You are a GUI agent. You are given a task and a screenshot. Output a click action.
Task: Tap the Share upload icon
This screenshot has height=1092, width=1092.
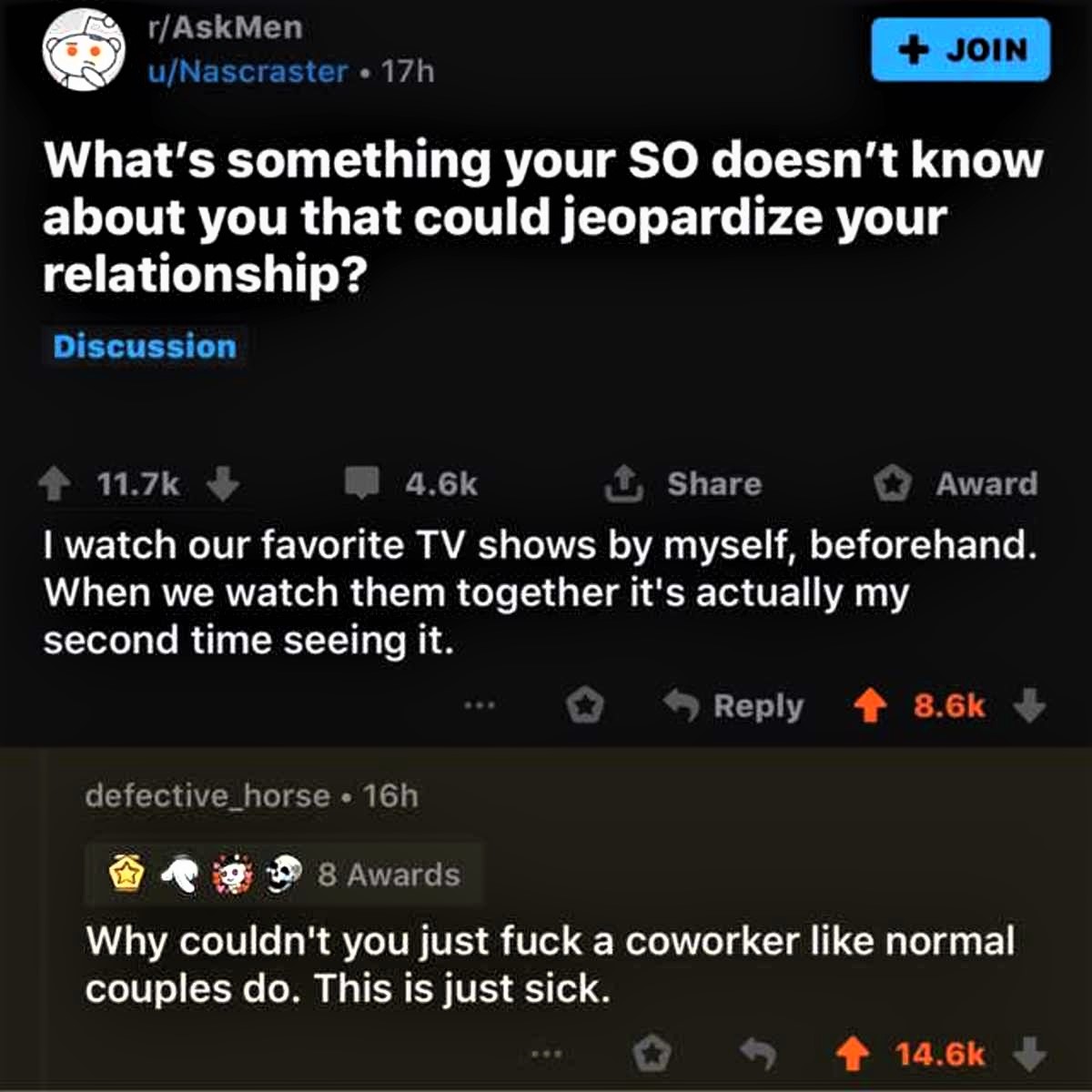[x=624, y=483]
